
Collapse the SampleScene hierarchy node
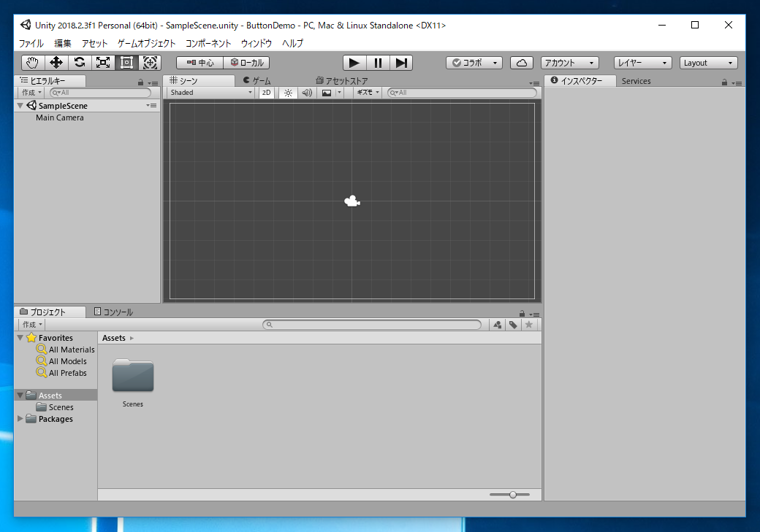(20, 105)
